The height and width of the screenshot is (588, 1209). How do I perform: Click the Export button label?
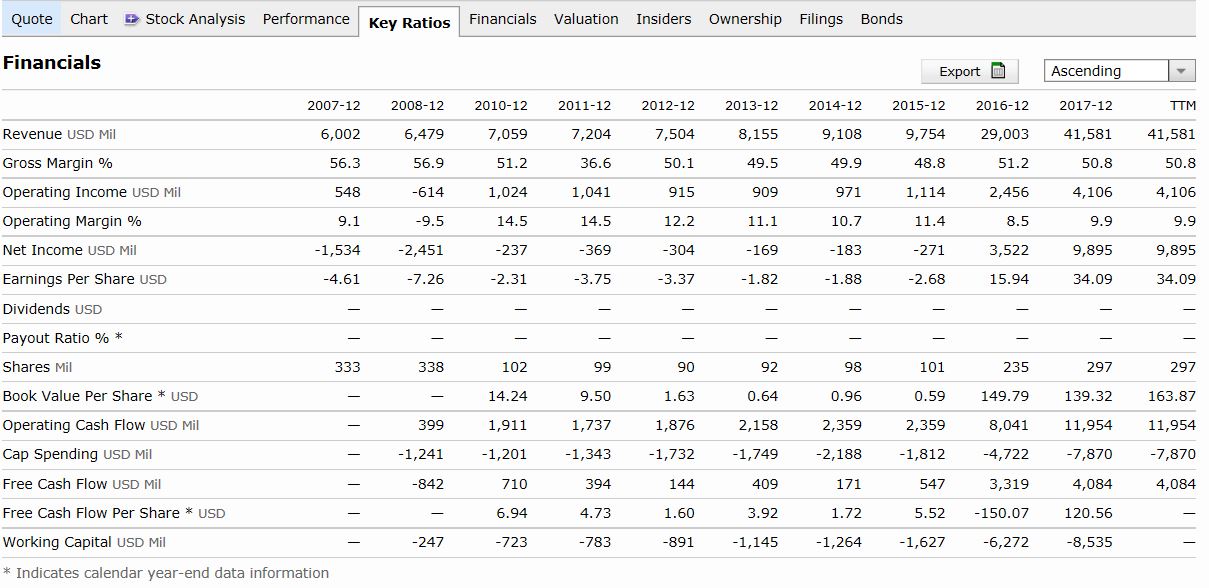[x=959, y=71]
